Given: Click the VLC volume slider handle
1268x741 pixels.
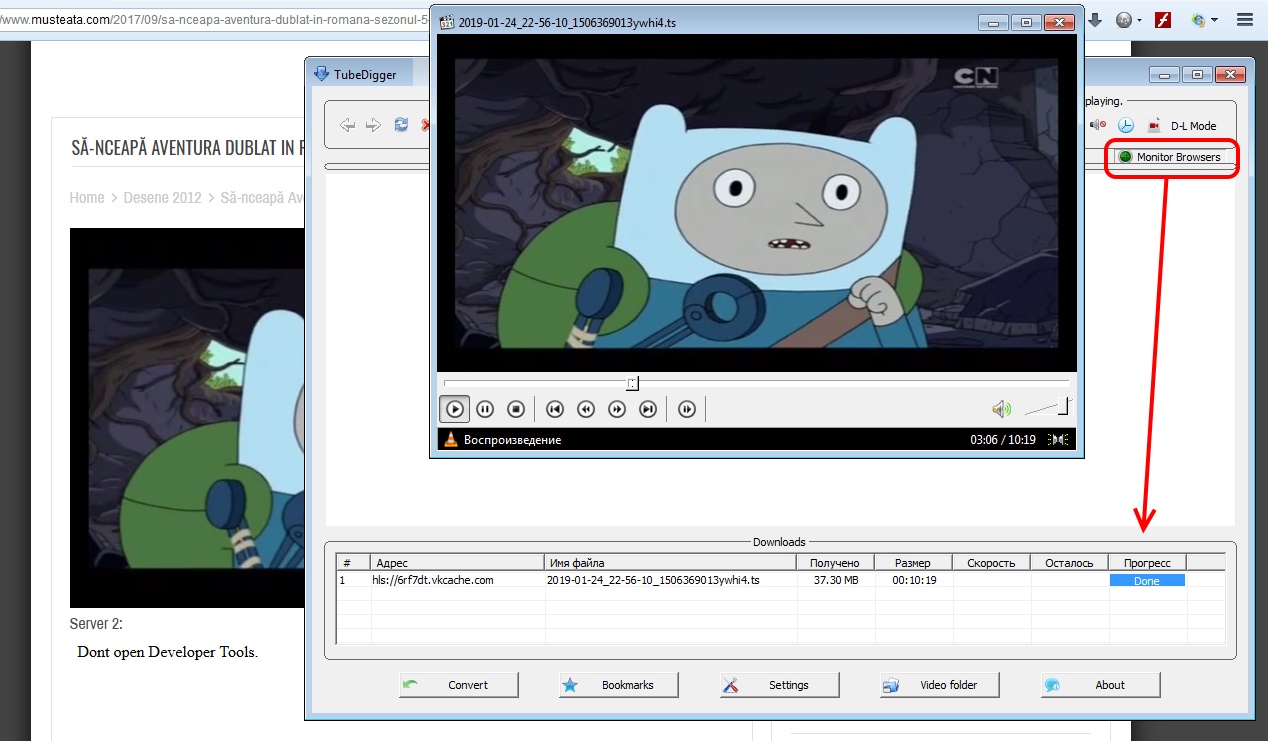Looking at the screenshot, I should [1064, 406].
